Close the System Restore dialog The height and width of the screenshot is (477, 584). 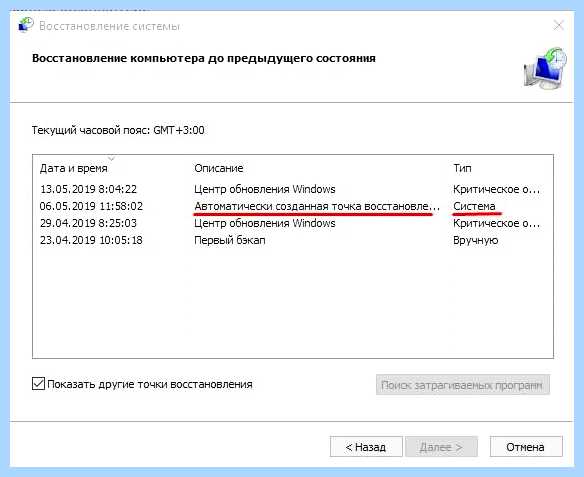559,26
